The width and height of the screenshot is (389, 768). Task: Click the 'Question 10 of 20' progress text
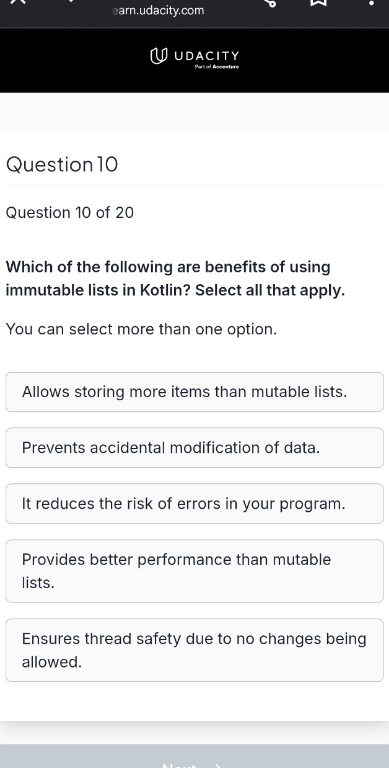[70, 213]
